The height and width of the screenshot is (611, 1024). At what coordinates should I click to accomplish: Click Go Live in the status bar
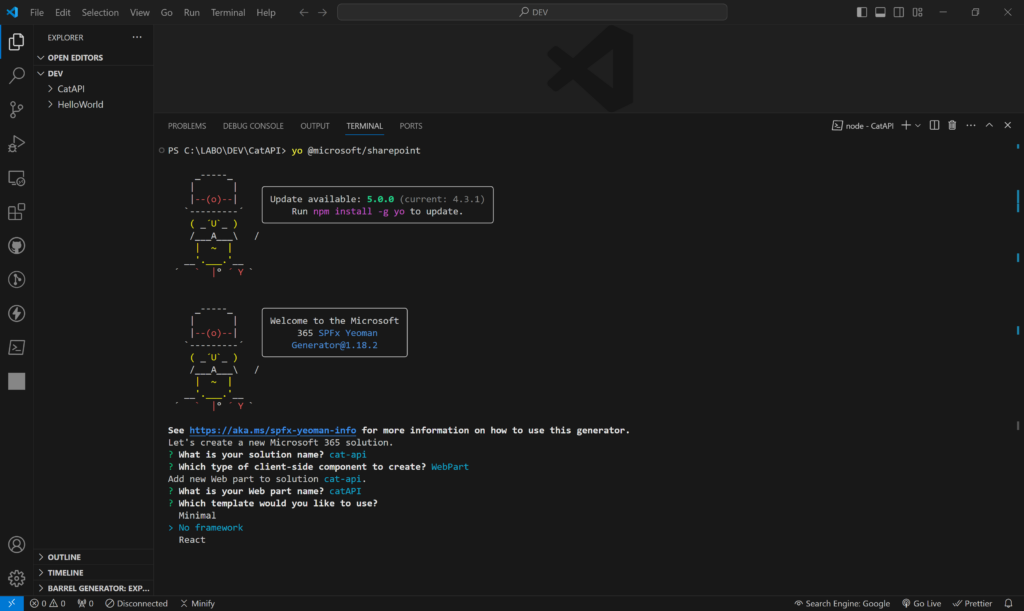[921, 603]
